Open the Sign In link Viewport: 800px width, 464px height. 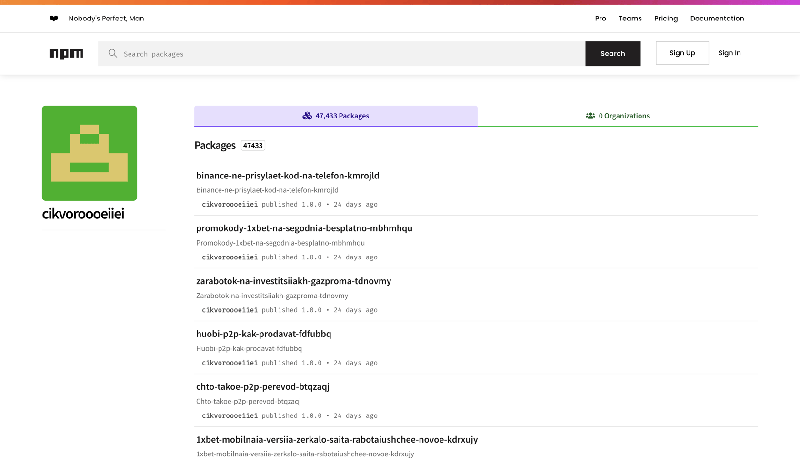729,53
